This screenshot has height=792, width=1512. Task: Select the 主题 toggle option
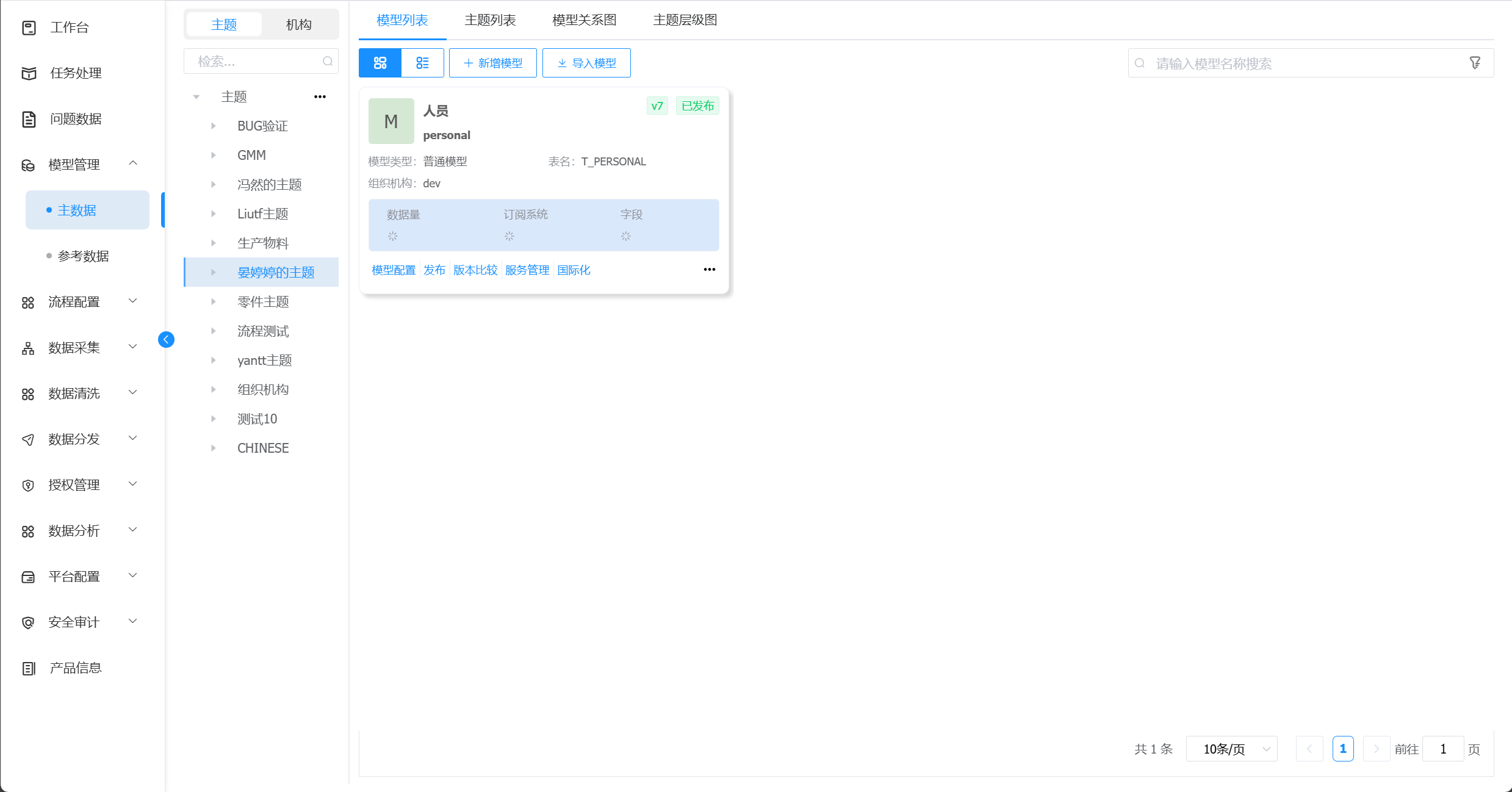[x=224, y=24]
